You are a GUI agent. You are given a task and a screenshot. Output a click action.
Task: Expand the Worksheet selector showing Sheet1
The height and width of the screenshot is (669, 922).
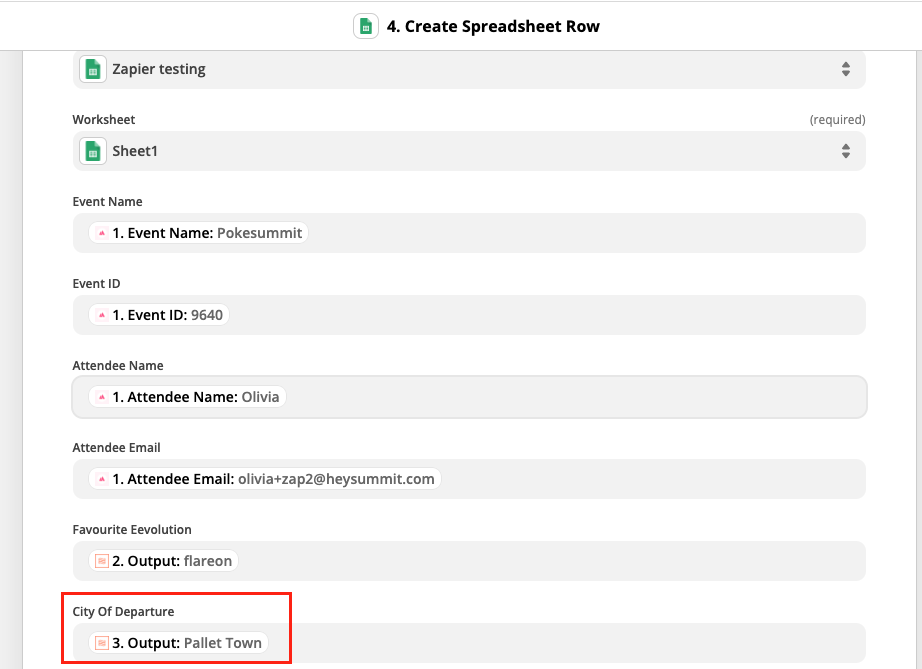pos(469,151)
